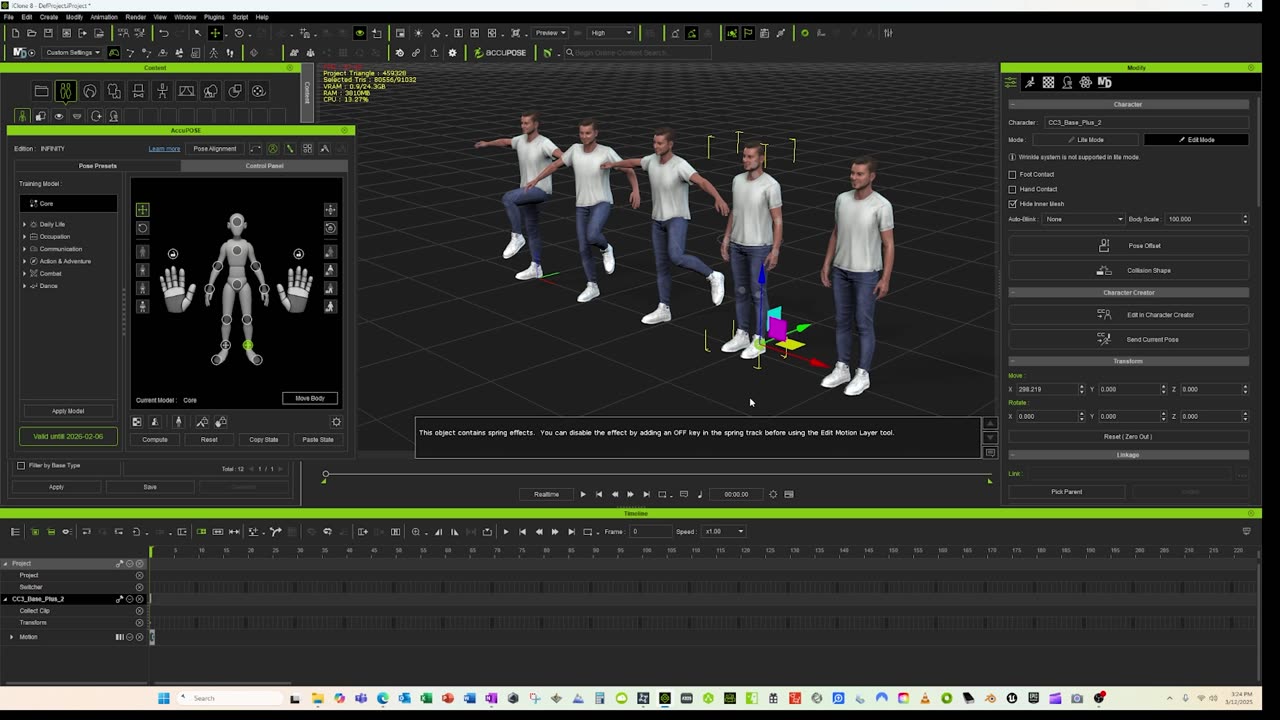
Task: Click the Move X value field
Action: [1046, 389]
